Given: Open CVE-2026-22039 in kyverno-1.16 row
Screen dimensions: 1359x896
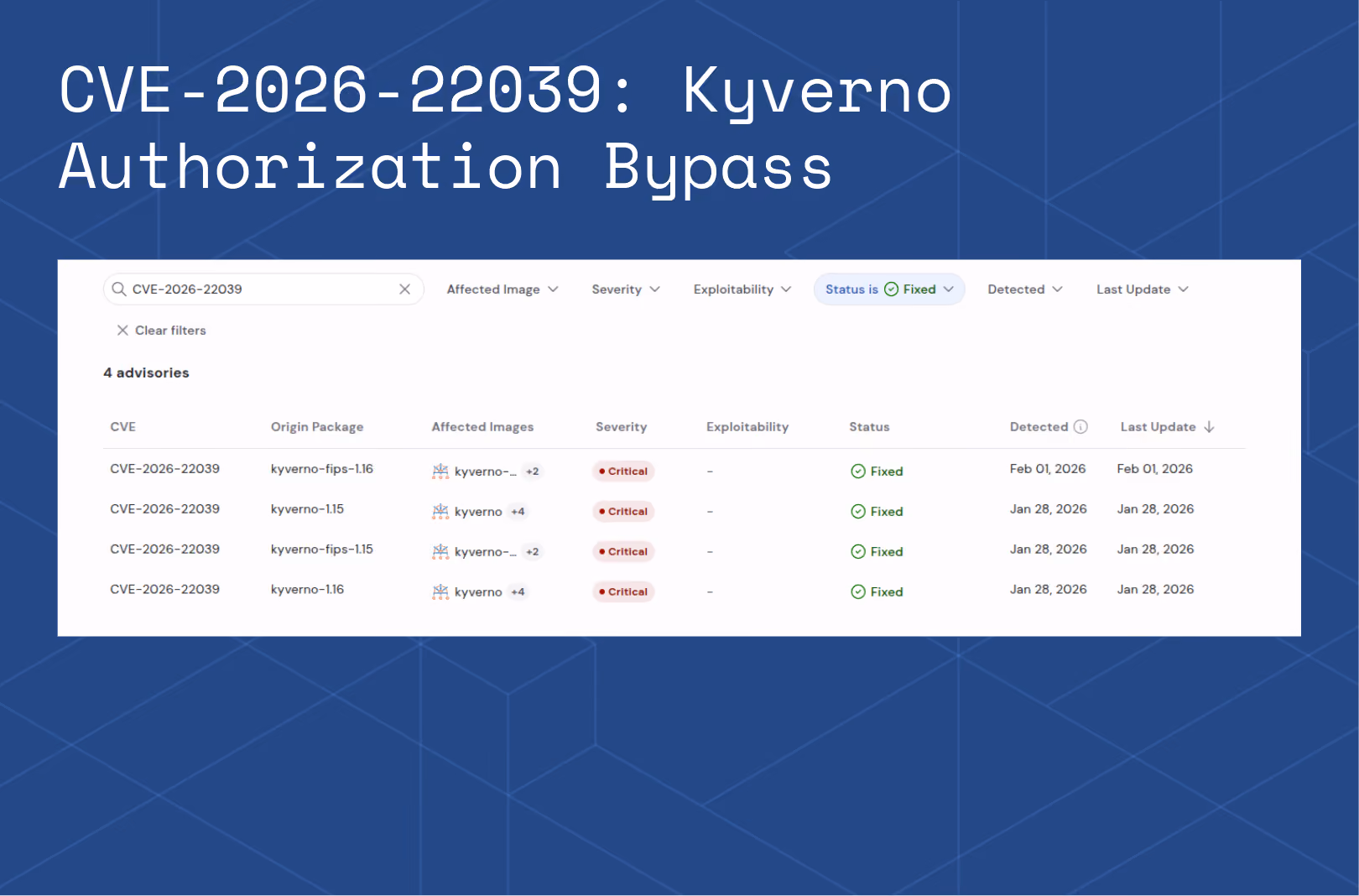Looking at the screenshot, I should pos(165,590).
